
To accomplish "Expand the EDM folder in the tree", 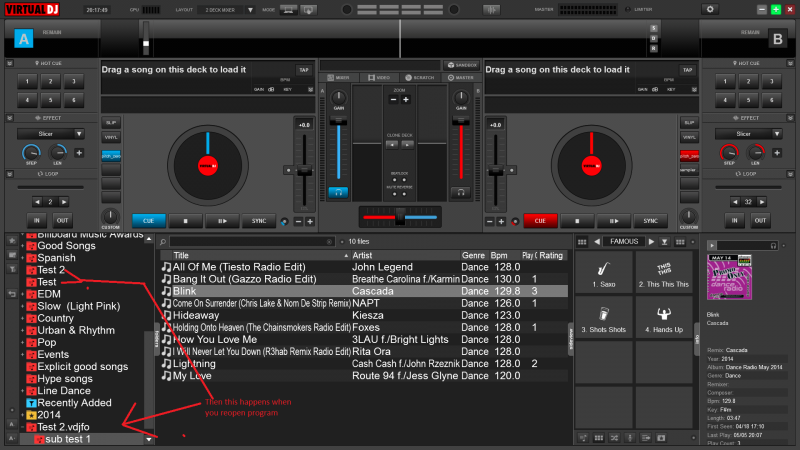I will pos(22,294).
